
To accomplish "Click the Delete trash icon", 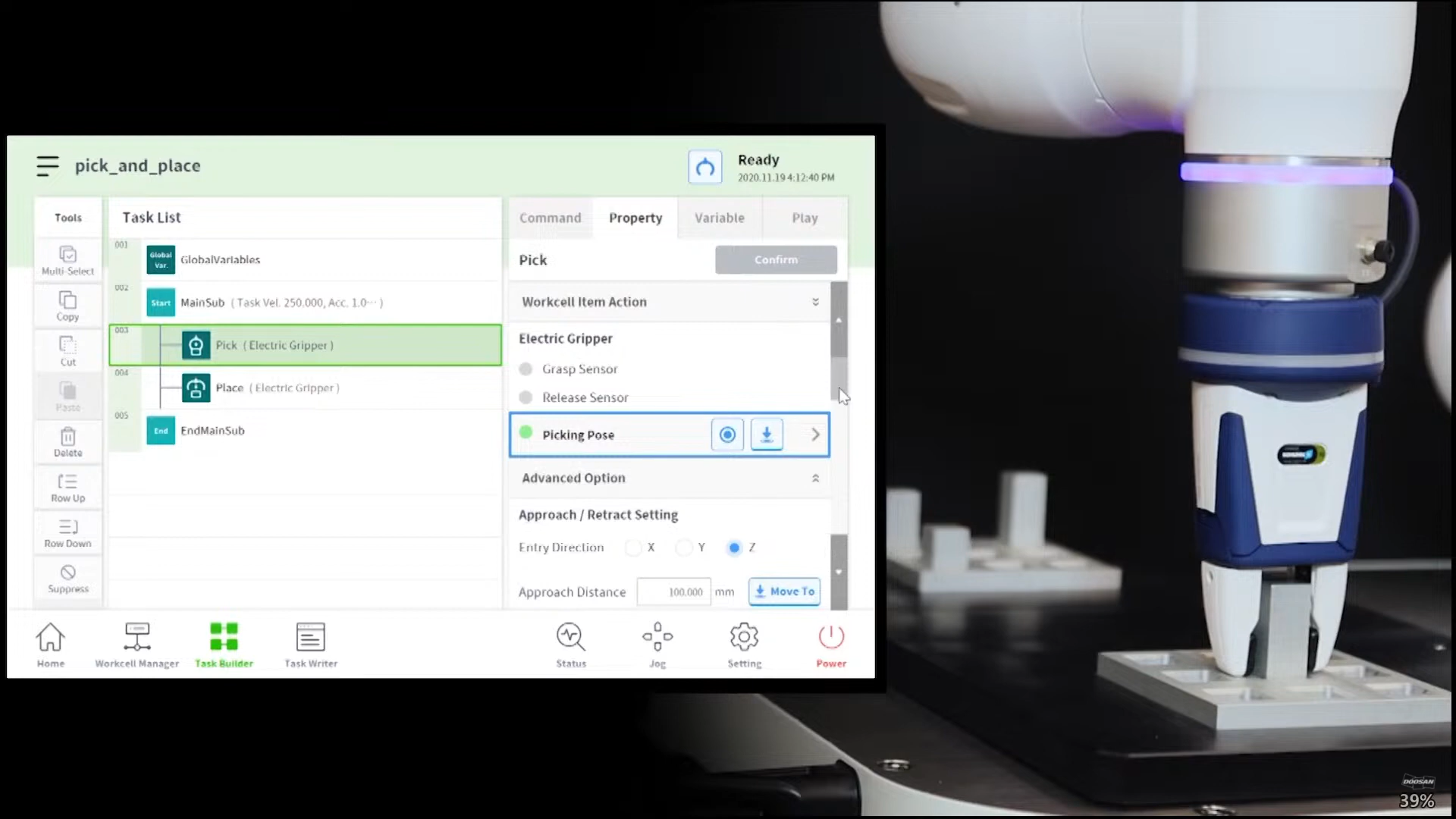I will pos(68,437).
